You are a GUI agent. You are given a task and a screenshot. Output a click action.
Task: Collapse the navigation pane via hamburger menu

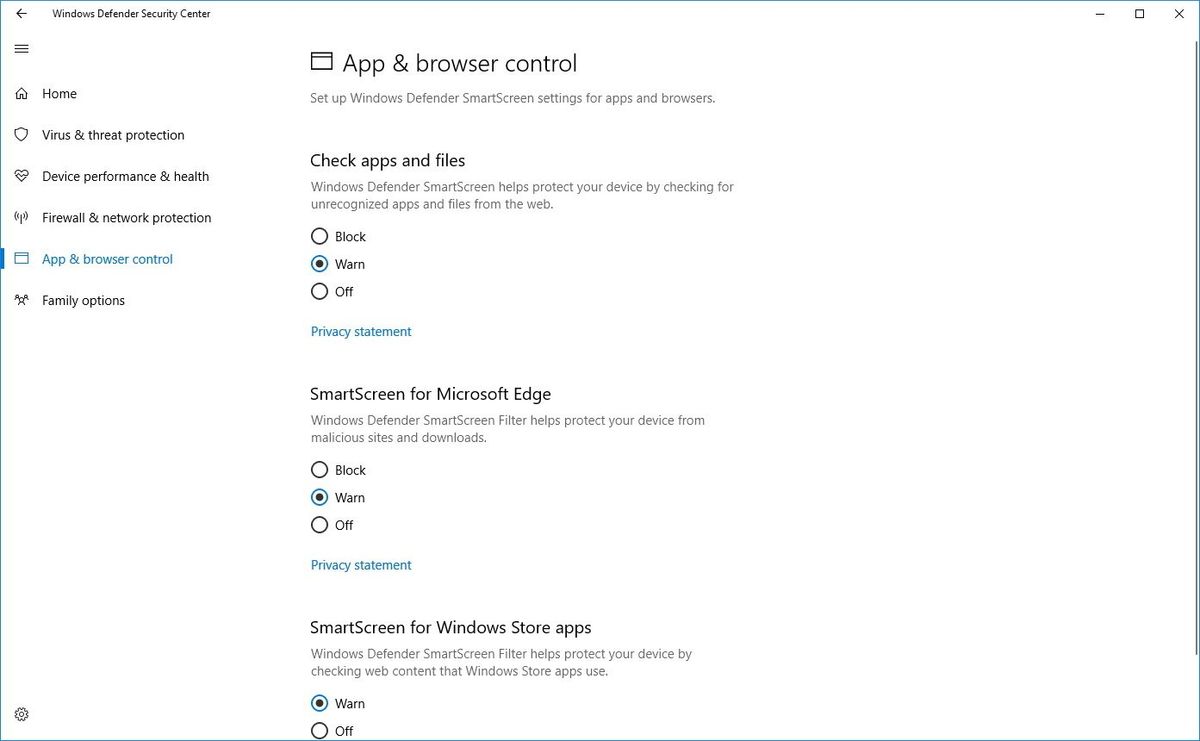pos(21,48)
